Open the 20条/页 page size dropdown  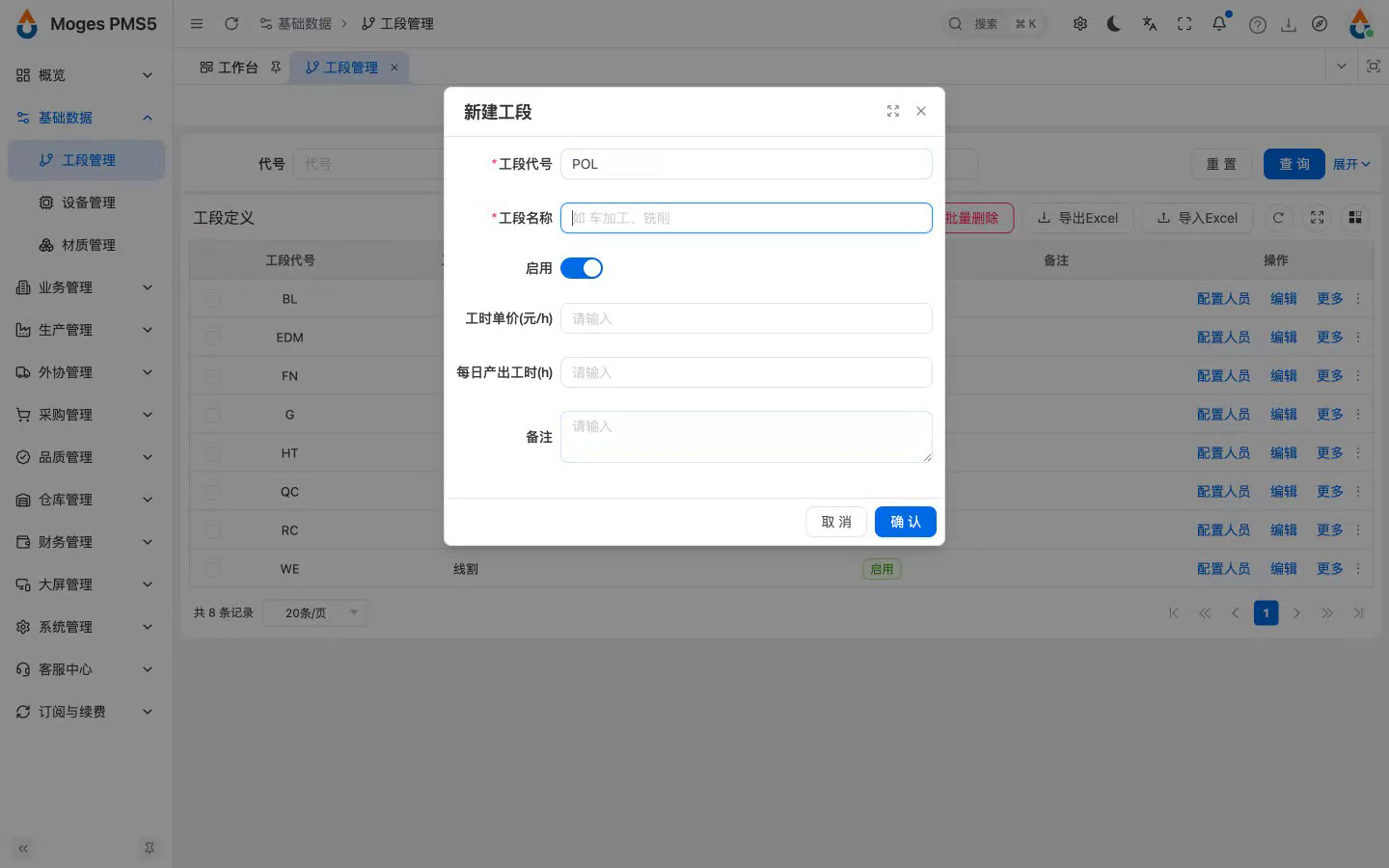coord(317,612)
